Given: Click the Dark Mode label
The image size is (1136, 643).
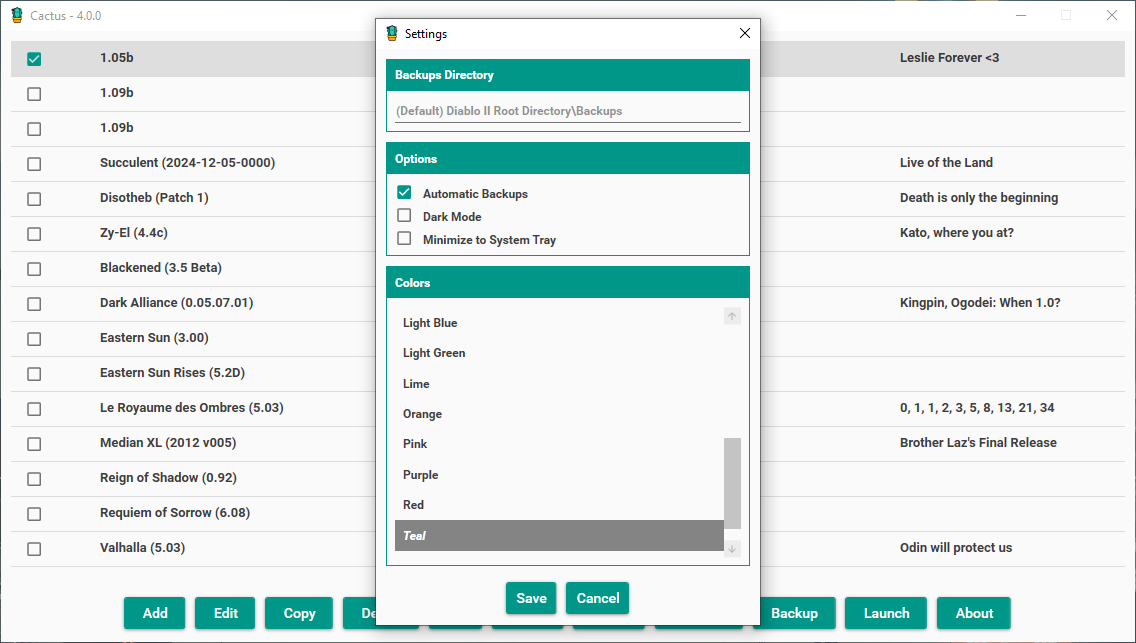Looking at the screenshot, I should click(452, 217).
